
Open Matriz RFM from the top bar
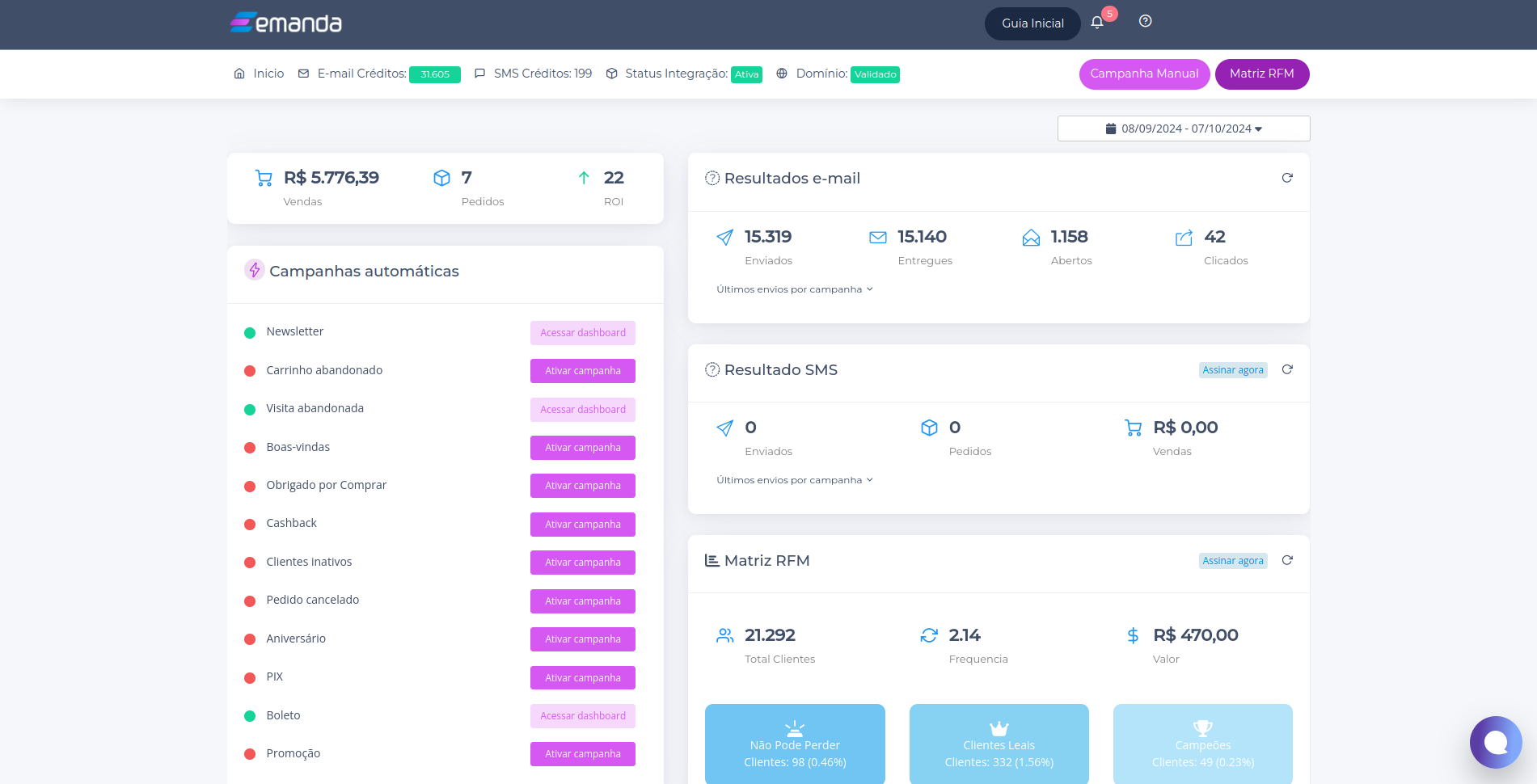[x=1261, y=74]
